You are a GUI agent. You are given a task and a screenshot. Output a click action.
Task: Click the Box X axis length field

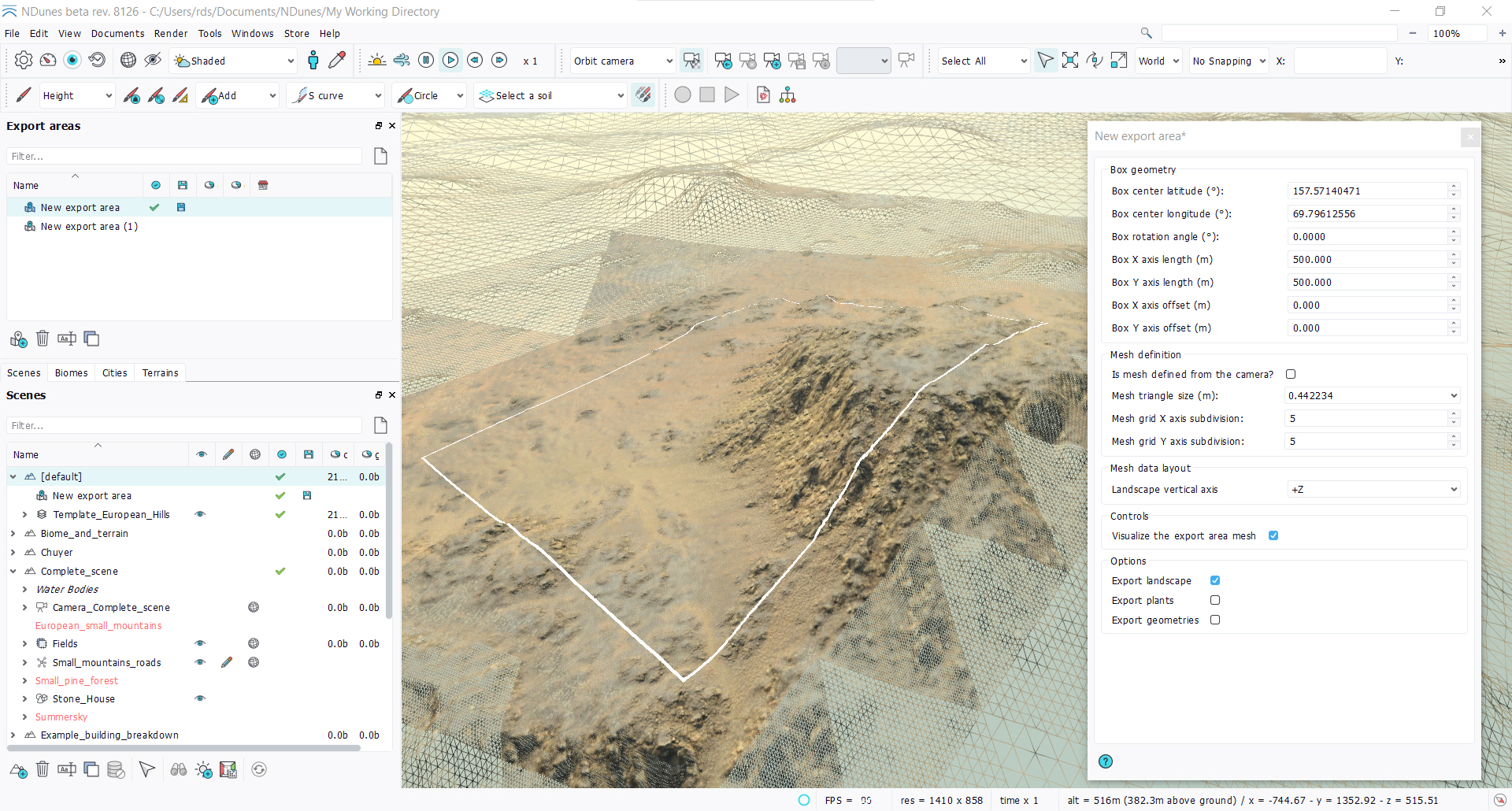pyautogui.click(x=1367, y=260)
